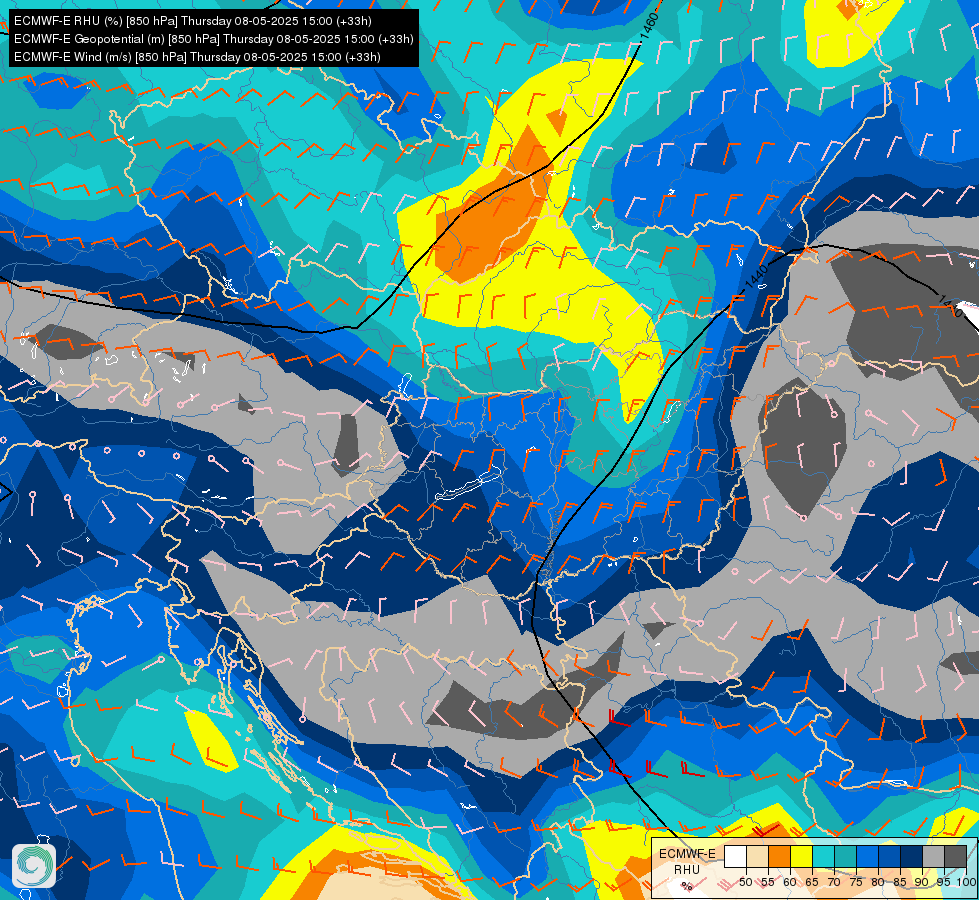Screen dimensions: 979x900
Task: Click the legend label ECMWF-E
Action: 687,854
